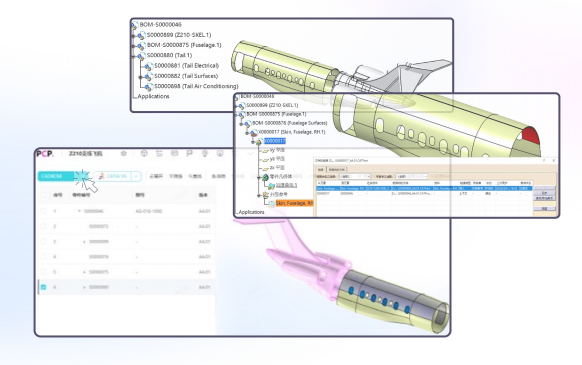Screen dimensions: 582x365
Task: Open the 3D cube icon in PCP header
Action: point(144,153)
